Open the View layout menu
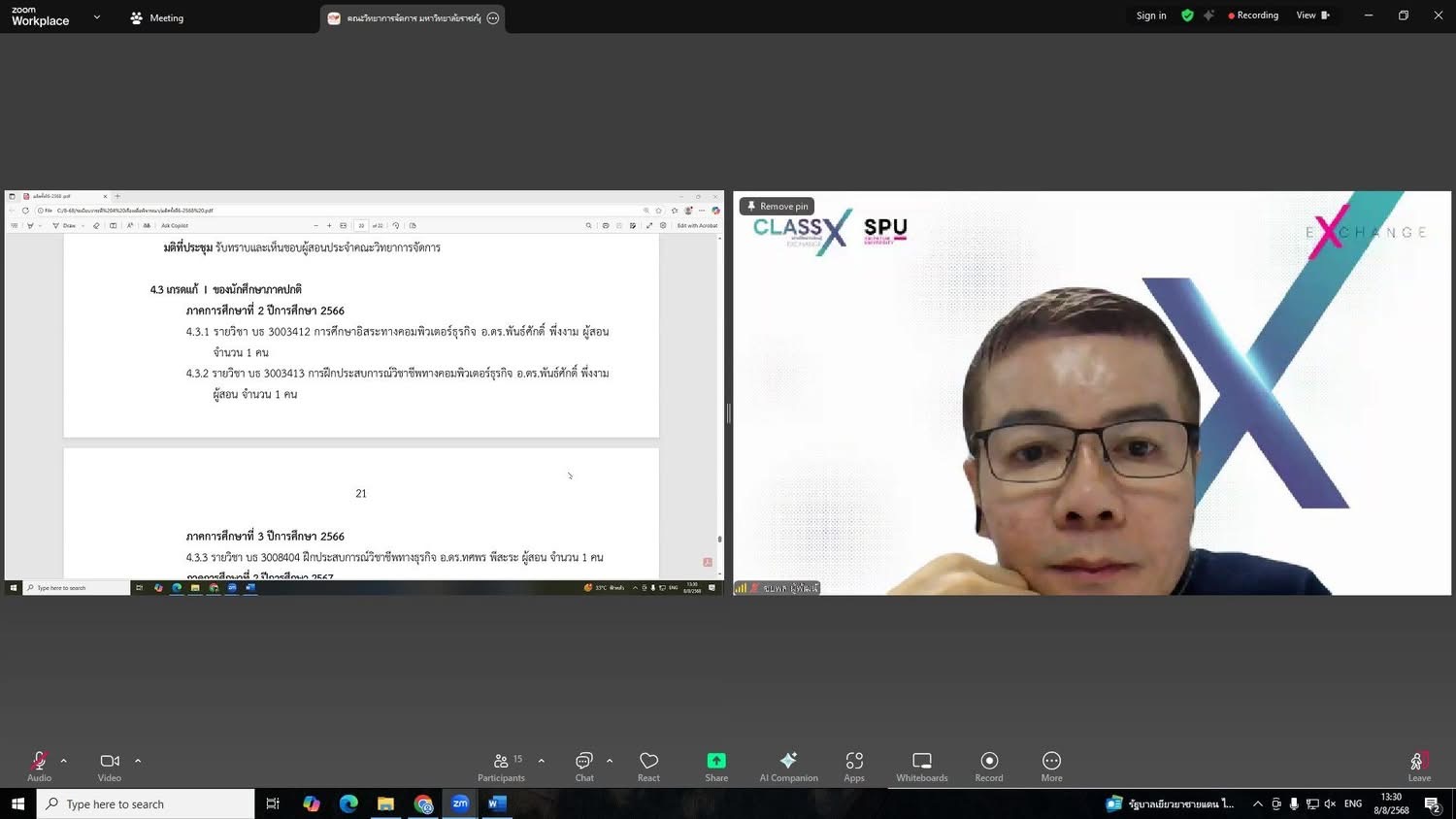The width and height of the screenshot is (1456, 819). [x=1312, y=16]
